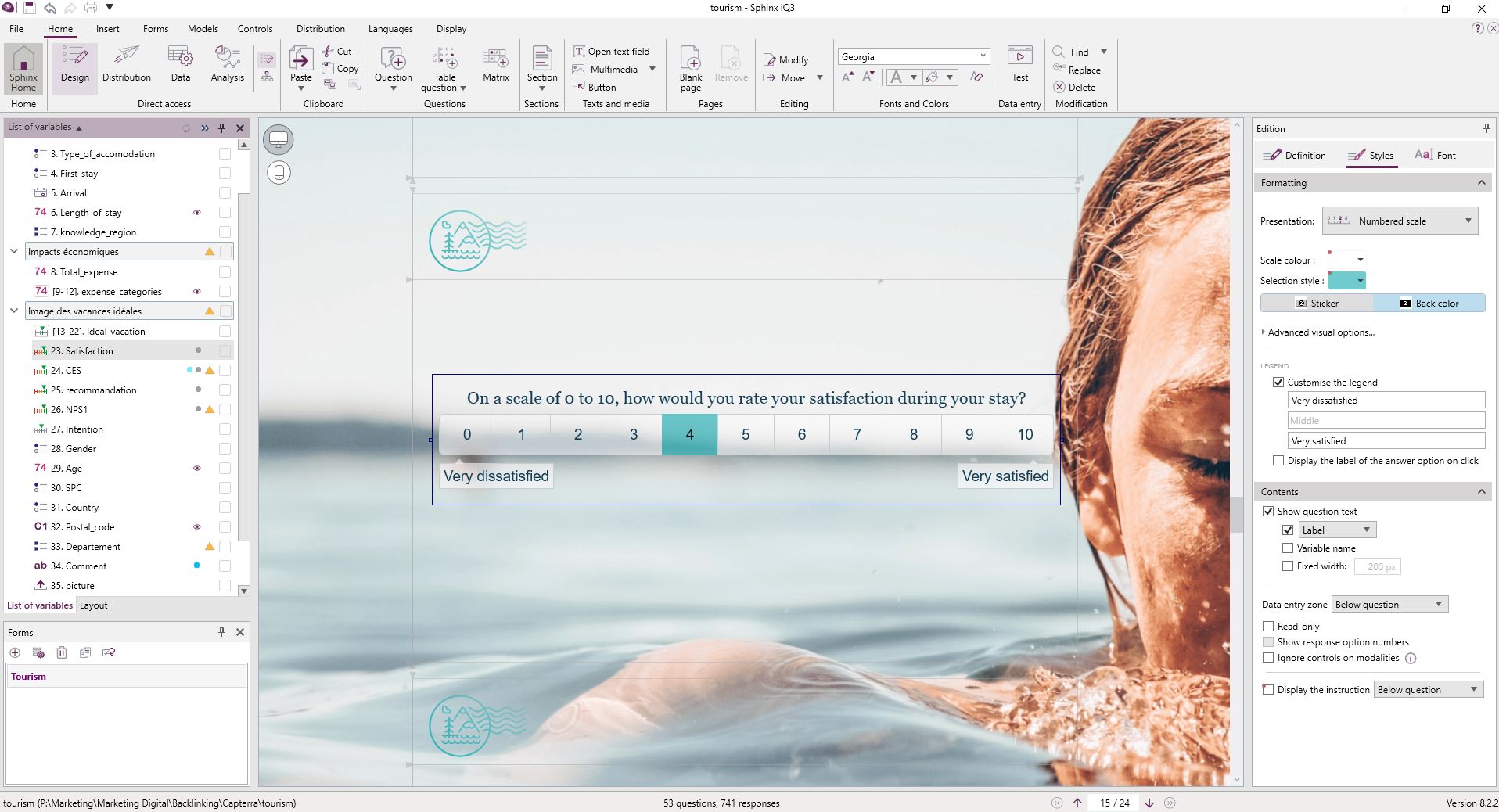Switch to the Forms ribbon tab
This screenshot has height=812, width=1499.
coord(155,28)
